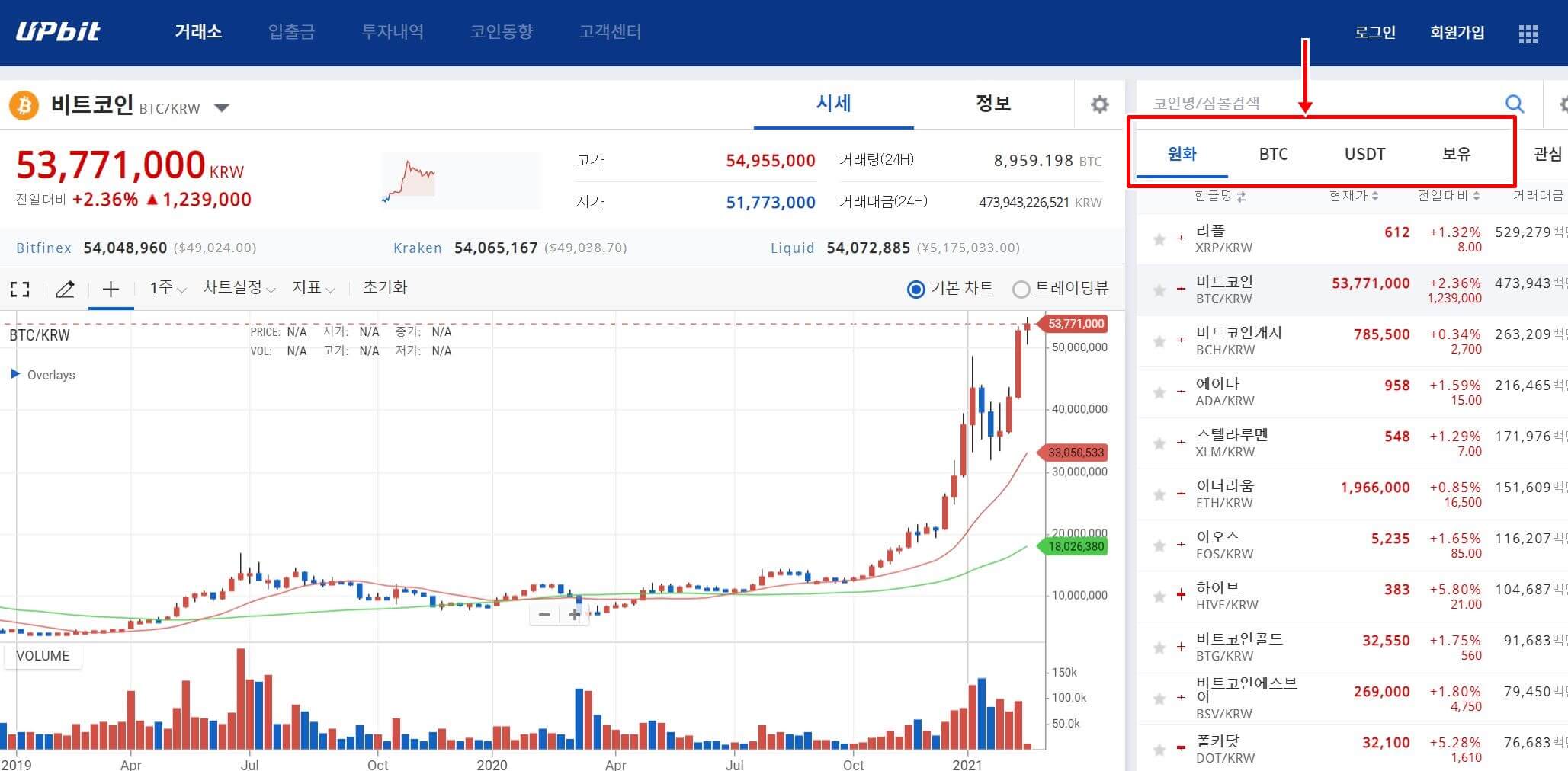Sort list by 전일대비
Screen dimensions: 1568x771
pyautogui.click(x=1448, y=196)
